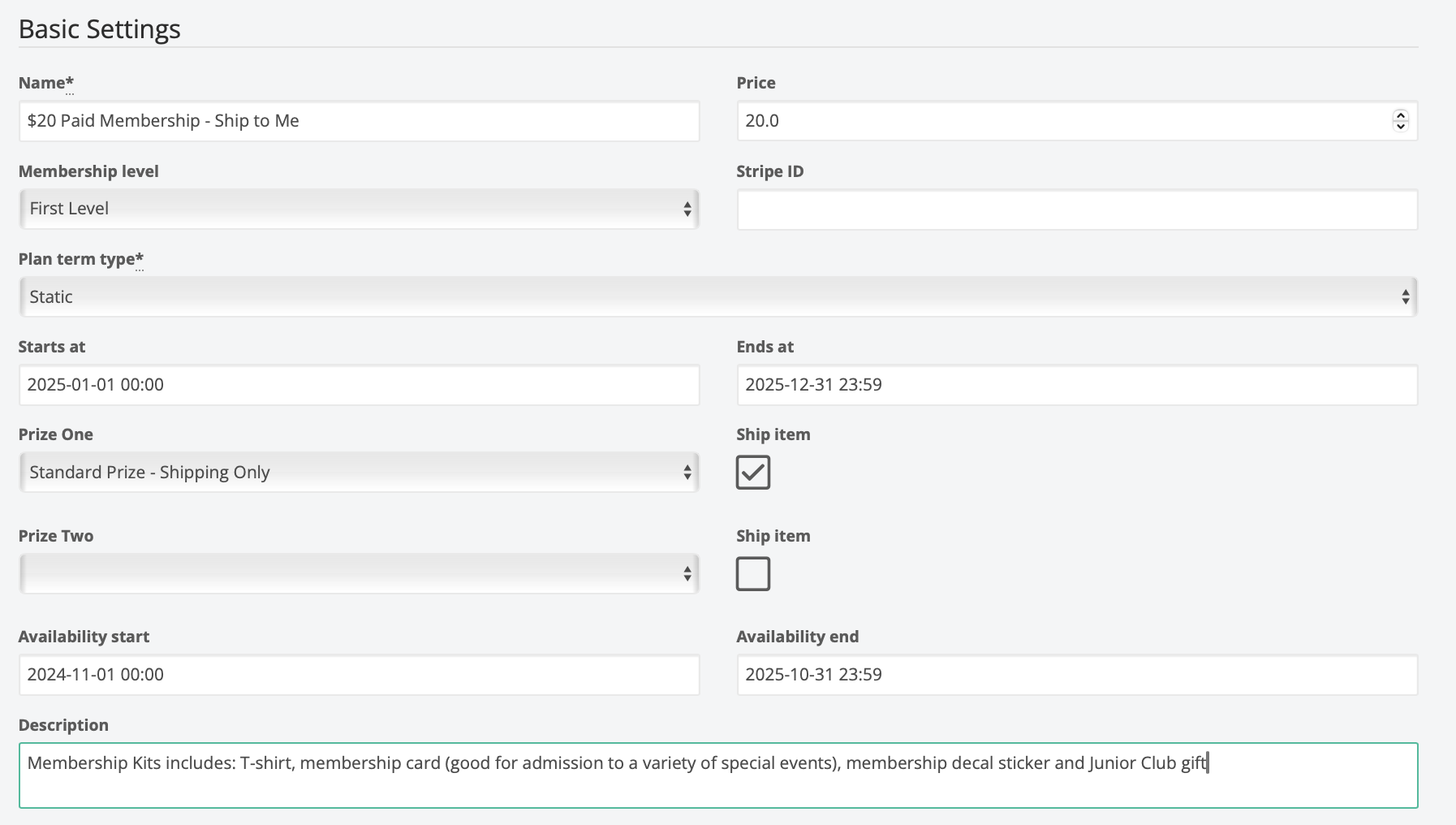Enable Ship item for Prize Two
The width and height of the screenshot is (1456, 825).
pos(752,574)
